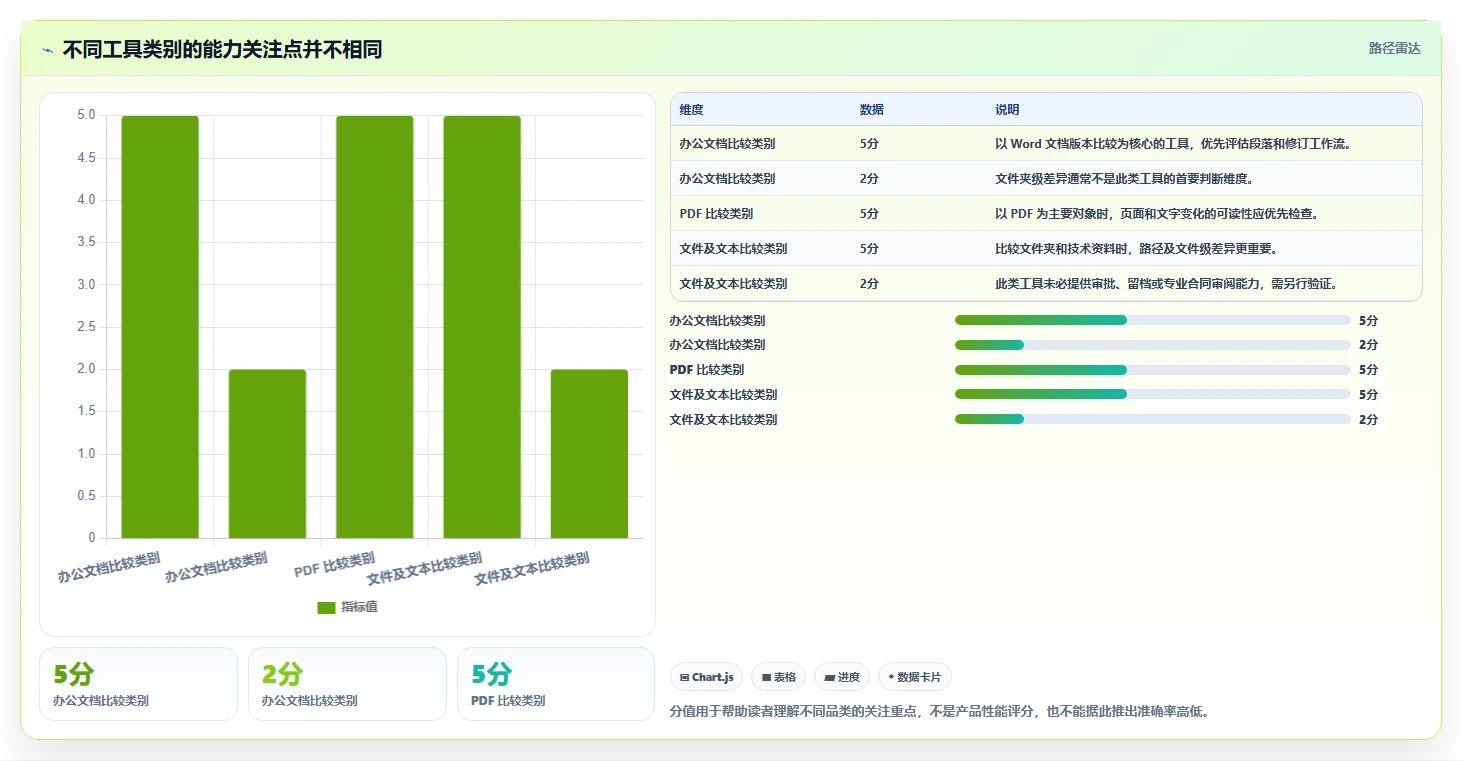Select the 表格 tag
This screenshot has height=761, width=1462.
pyautogui.click(x=778, y=677)
